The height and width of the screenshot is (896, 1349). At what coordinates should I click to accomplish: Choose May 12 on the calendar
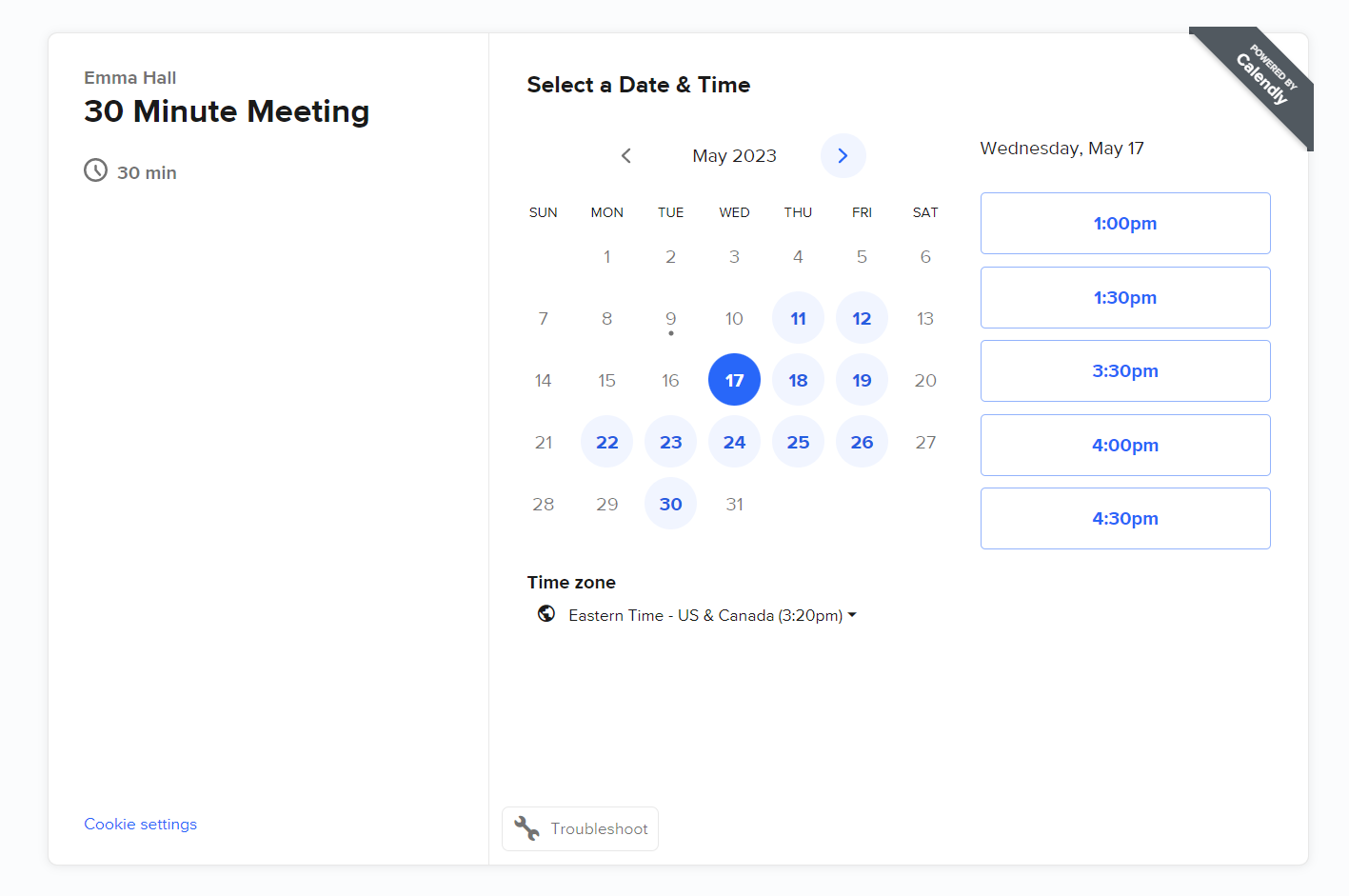(862, 318)
